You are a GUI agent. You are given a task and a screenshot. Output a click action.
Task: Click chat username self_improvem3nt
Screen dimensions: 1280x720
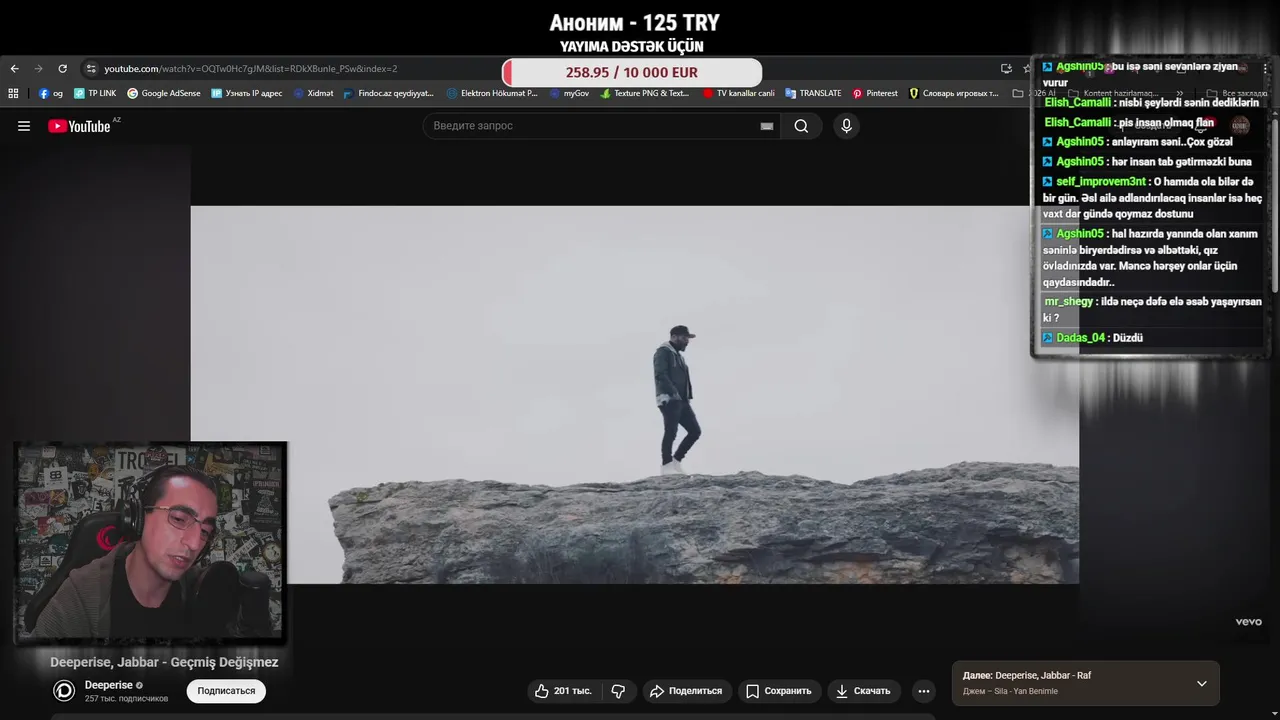tap(1101, 182)
